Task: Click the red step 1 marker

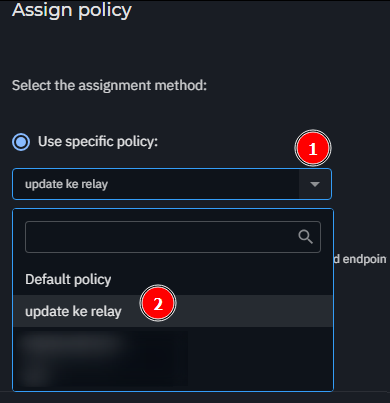Action: 313,148
